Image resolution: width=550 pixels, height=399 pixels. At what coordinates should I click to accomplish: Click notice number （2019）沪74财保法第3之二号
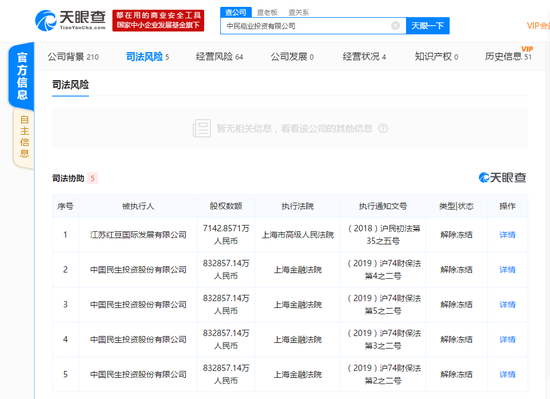click(383, 339)
